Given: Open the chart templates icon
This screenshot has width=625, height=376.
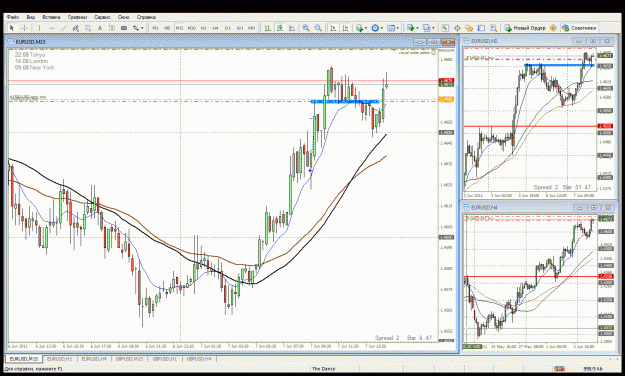Looking at the screenshot, I should coord(391,28).
